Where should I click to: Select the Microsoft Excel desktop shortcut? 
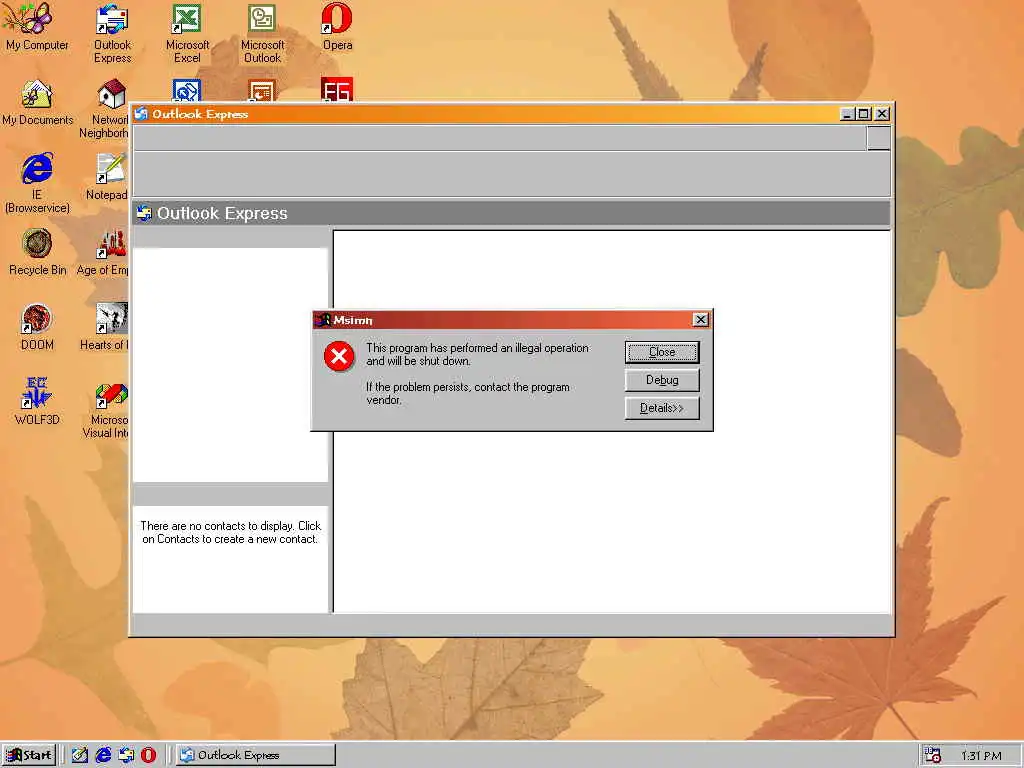pos(187,34)
